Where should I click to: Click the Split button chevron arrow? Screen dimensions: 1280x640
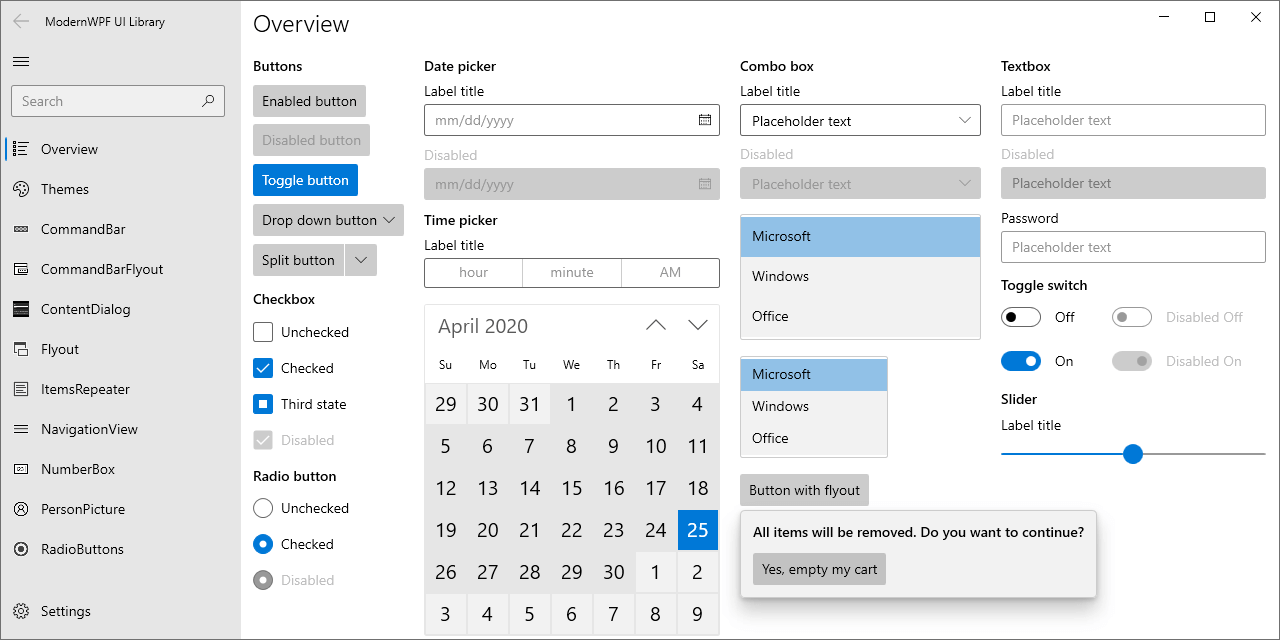[361, 260]
